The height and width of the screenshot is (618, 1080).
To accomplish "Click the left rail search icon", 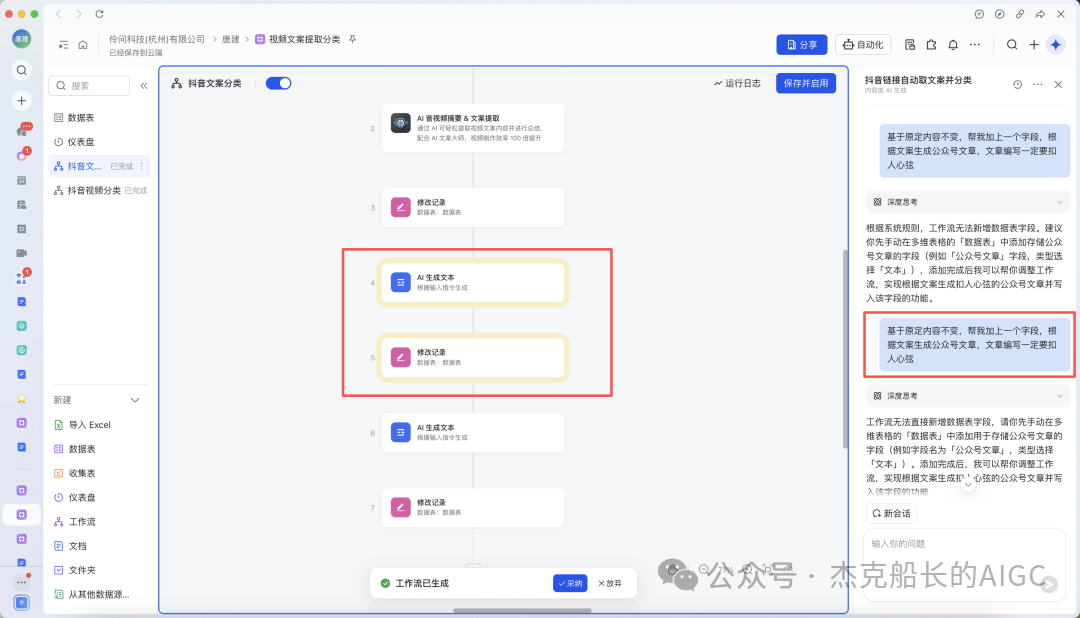I will click(21, 70).
